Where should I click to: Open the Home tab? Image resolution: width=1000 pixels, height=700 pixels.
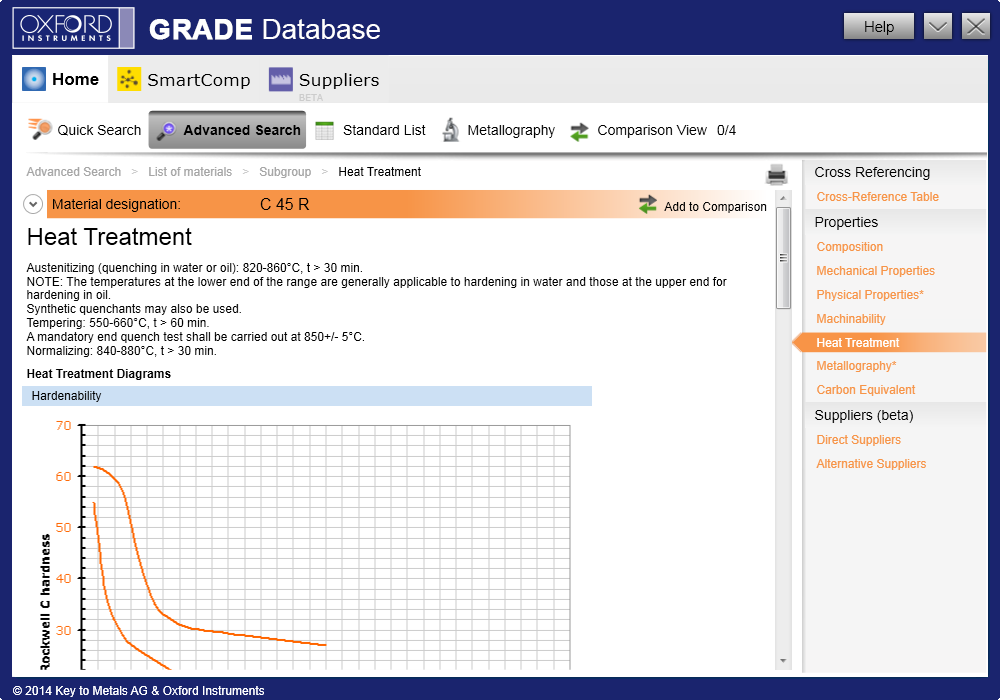pyautogui.click(x=61, y=79)
